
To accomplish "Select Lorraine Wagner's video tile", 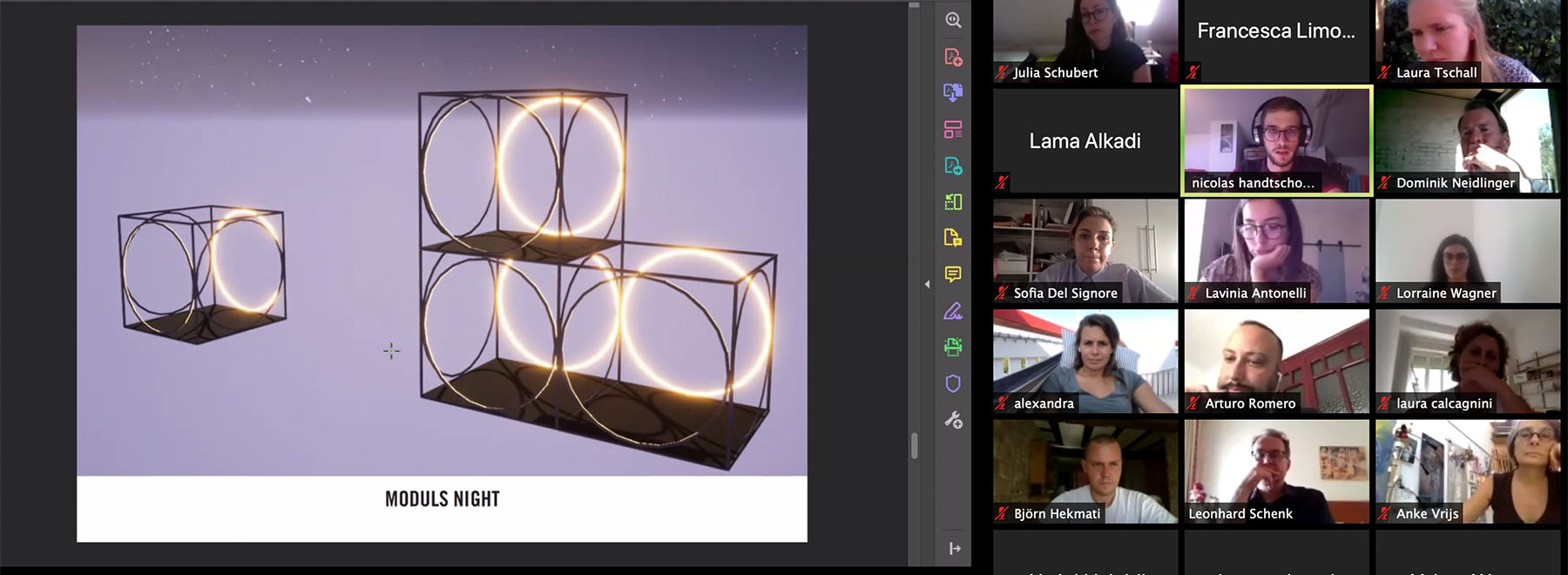I will [1468, 251].
